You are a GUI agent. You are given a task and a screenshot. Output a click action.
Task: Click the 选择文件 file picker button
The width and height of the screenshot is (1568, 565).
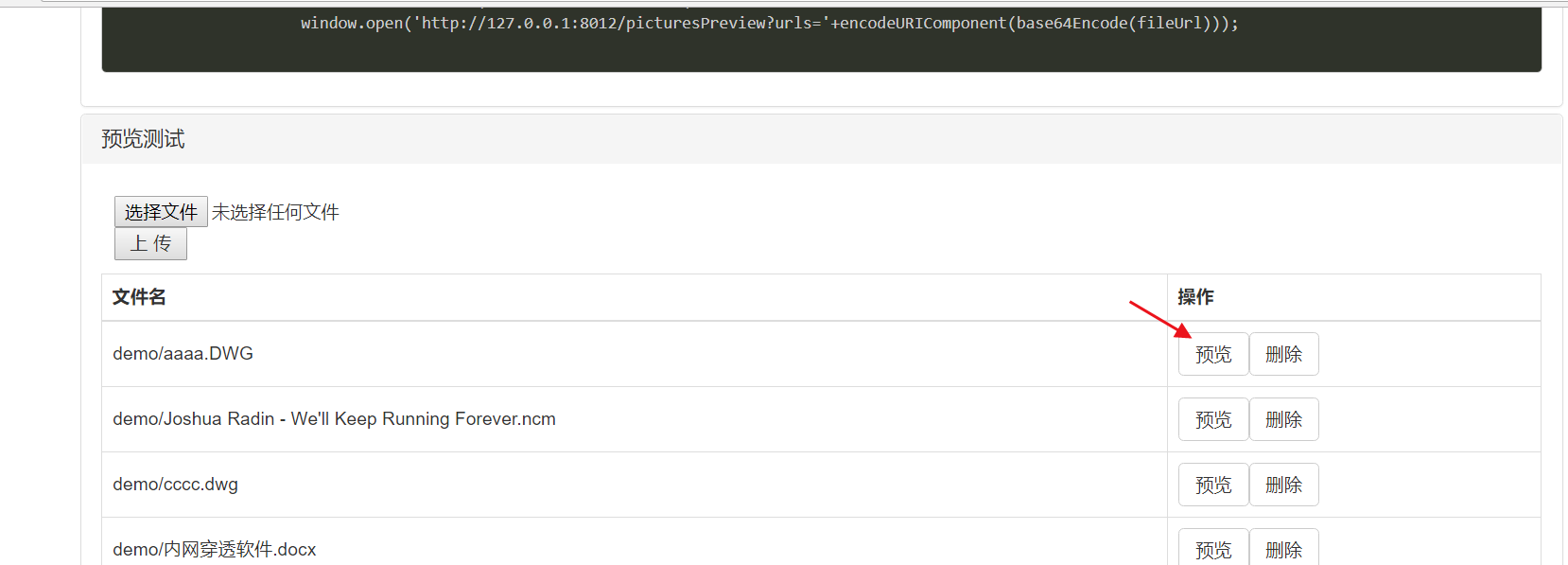[160, 211]
